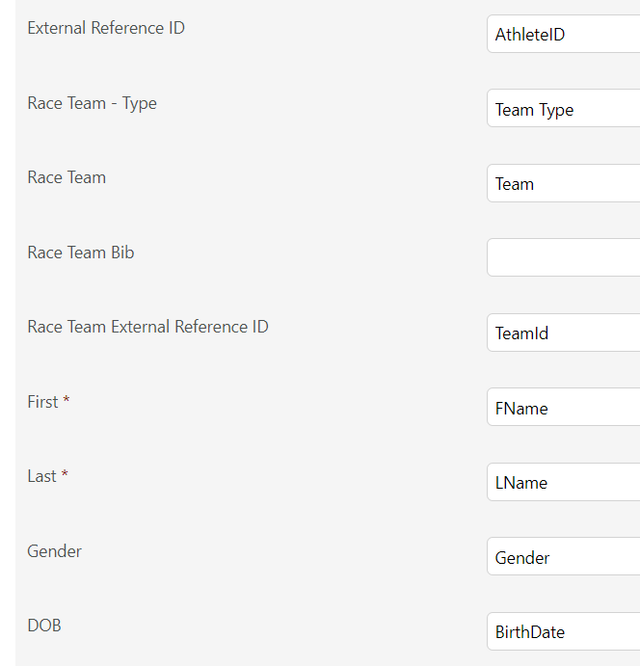
Task: Click the DOB label
Action: (x=44, y=626)
